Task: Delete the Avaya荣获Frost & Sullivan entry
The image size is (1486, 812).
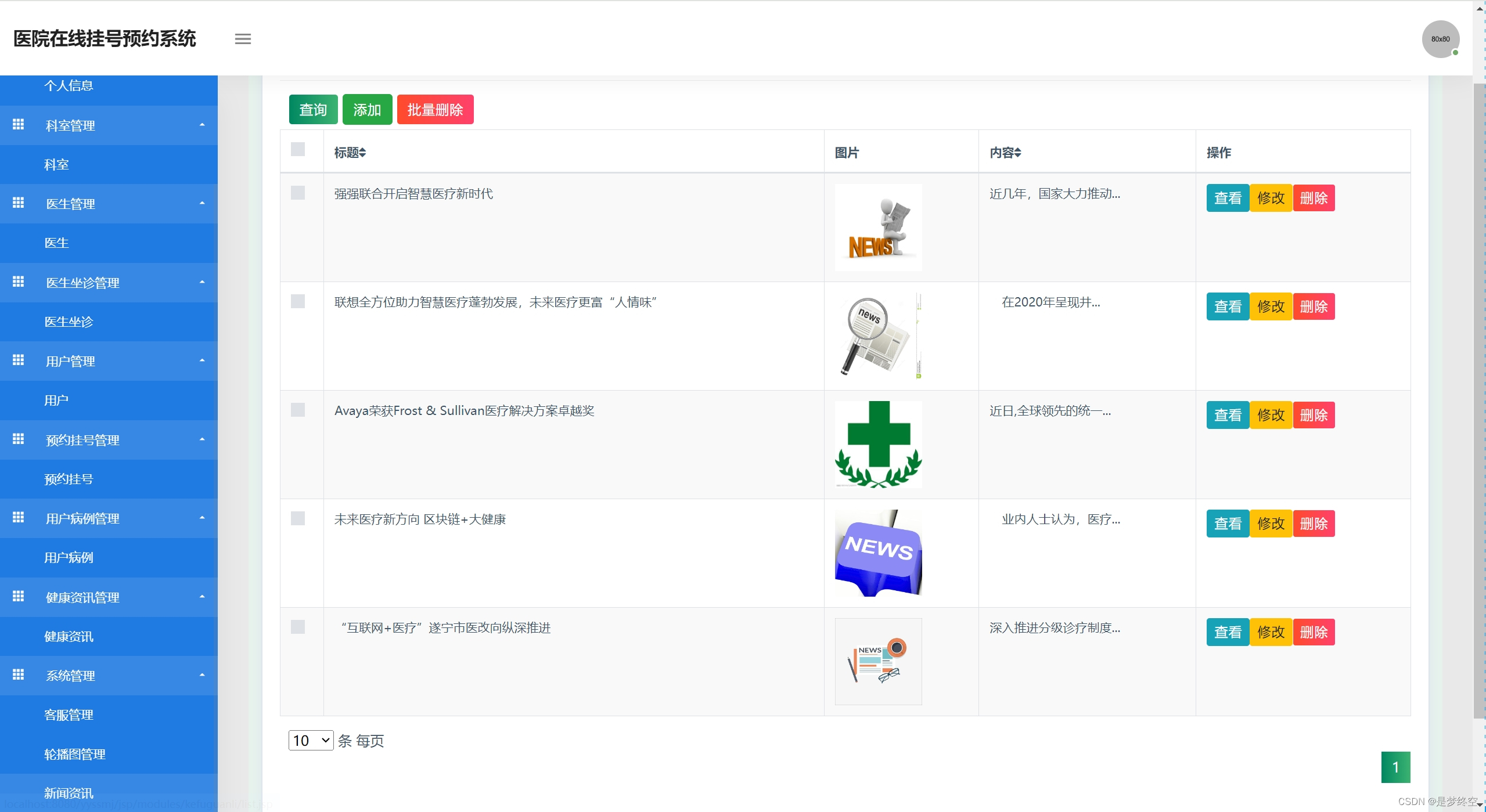Action: click(x=1314, y=416)
